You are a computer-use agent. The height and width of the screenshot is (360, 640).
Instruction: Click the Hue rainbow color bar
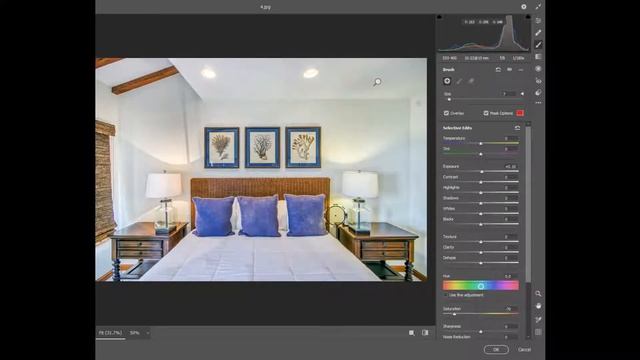(481, 286)
